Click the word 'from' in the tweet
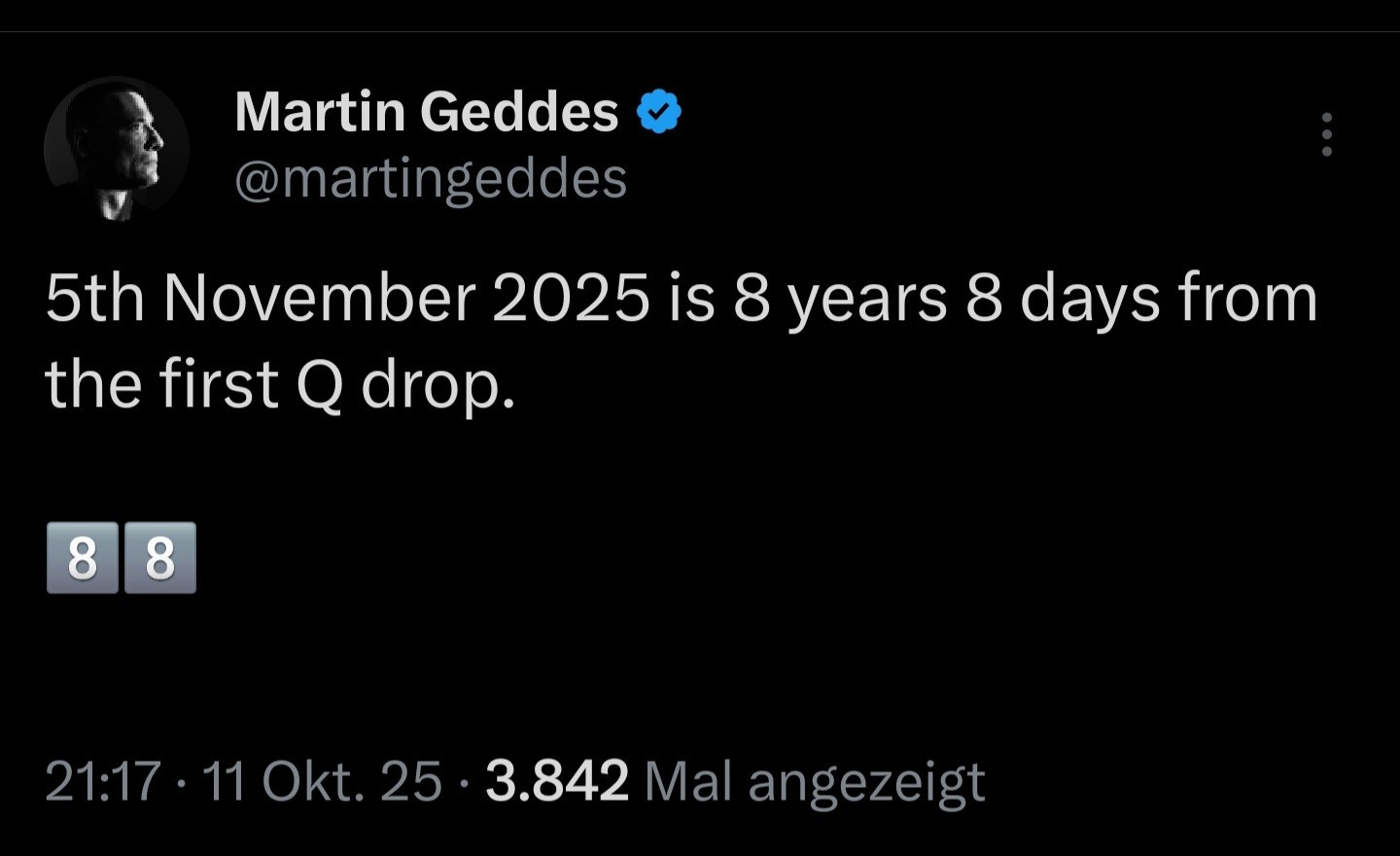This screenshot has height=856, width=1400. click(x=1249, y=298)
